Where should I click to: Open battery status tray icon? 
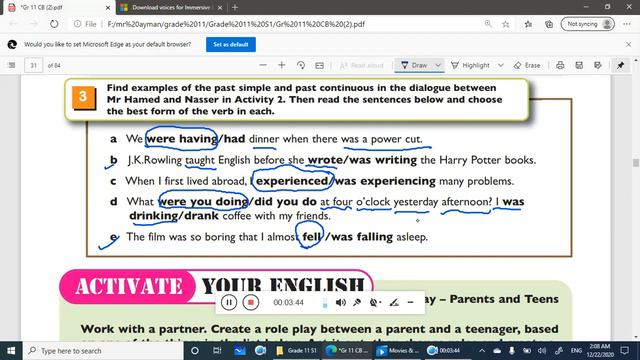point(527,351)
